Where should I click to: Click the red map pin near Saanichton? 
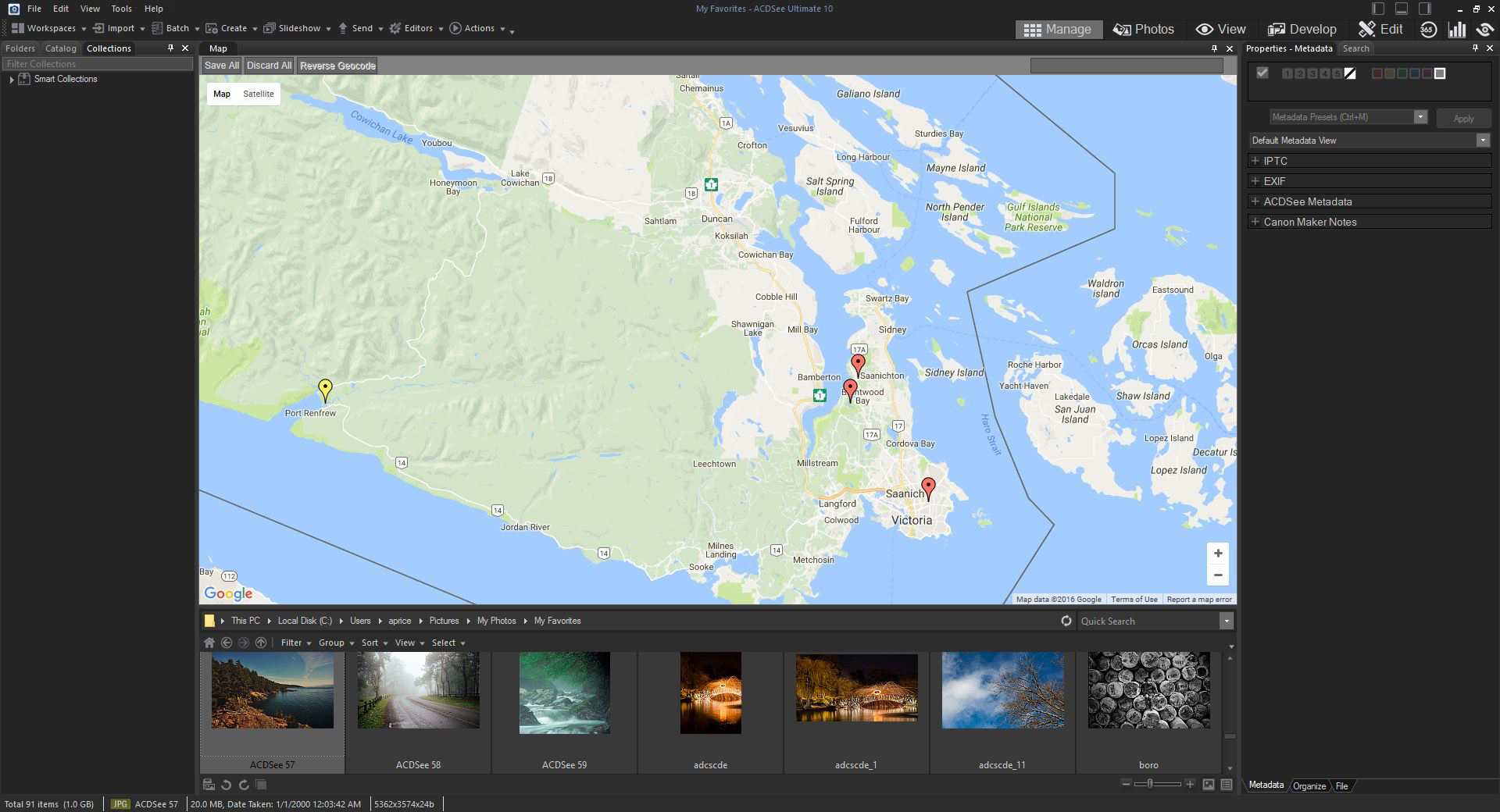point(858,365)
